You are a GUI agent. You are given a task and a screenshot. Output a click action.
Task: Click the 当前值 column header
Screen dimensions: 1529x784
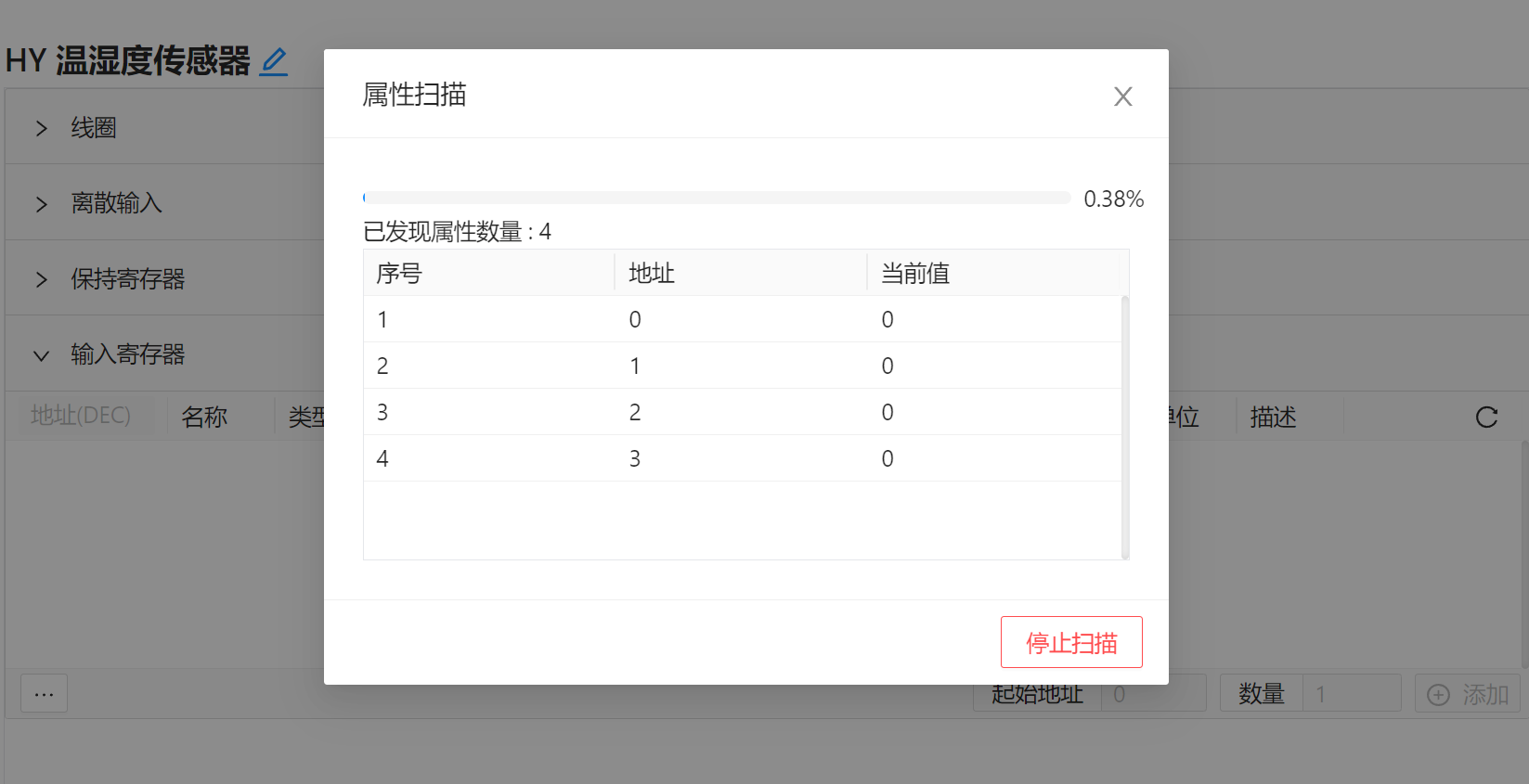pos(915,274)
